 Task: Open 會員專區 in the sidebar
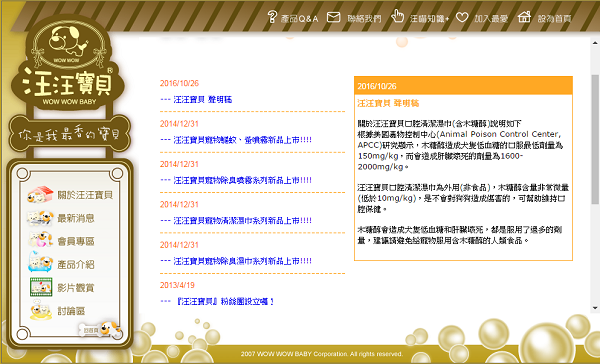[x=76, y=241]
